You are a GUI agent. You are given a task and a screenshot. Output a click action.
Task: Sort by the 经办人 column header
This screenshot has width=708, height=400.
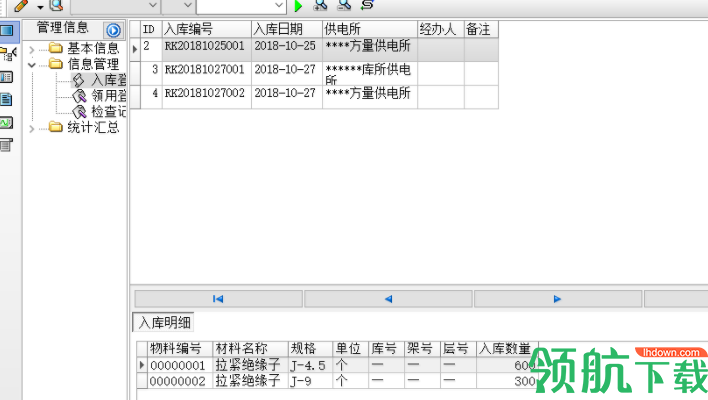point(441,29)
